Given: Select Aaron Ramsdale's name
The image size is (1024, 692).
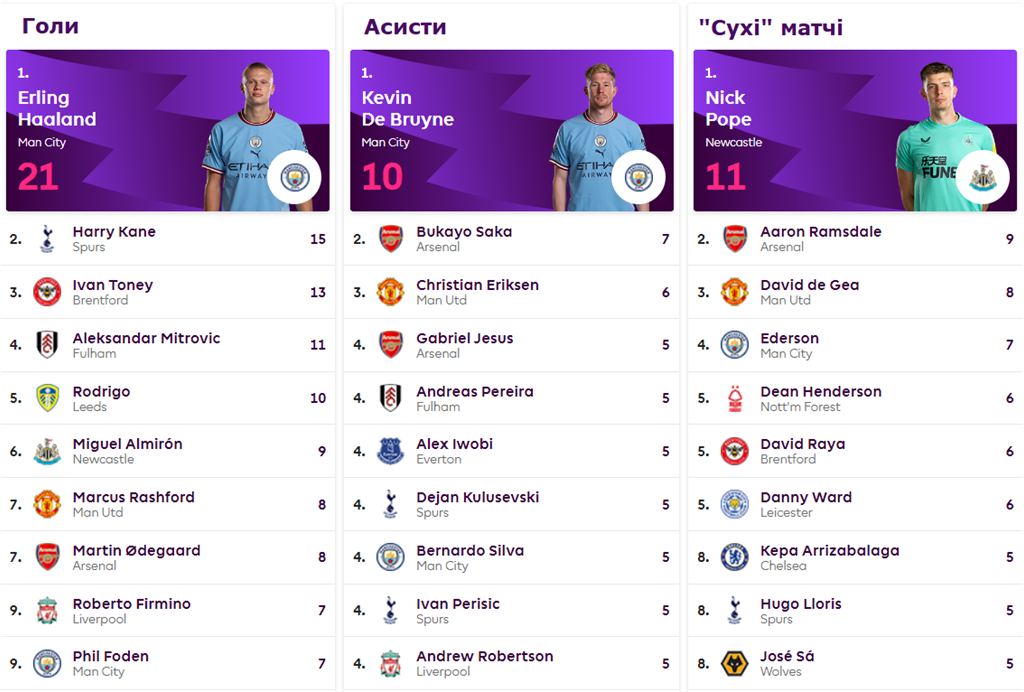Looking at the screenshot, I should (x=820, y=232).
